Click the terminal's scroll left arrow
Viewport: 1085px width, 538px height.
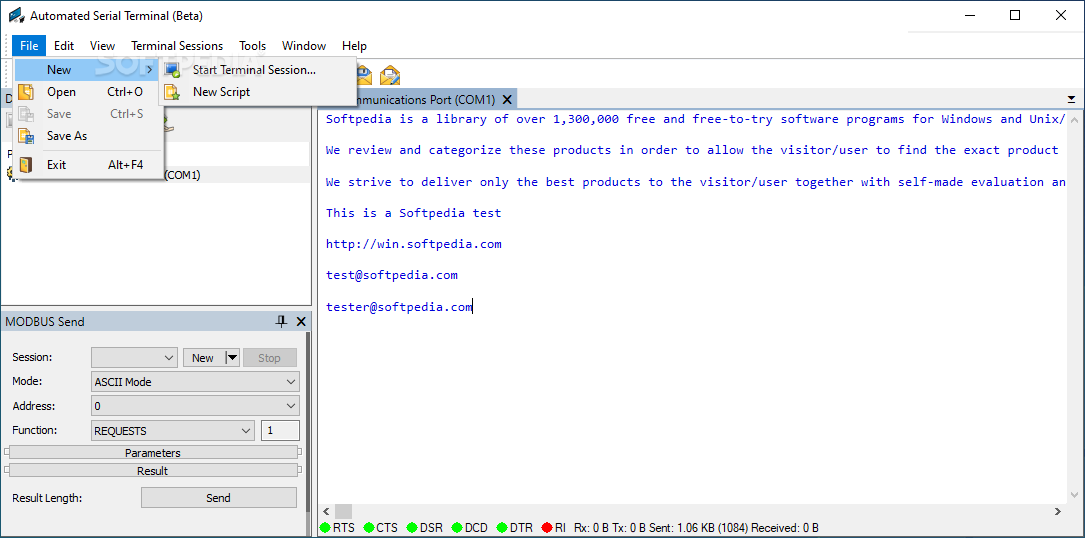tap(325, 512)
